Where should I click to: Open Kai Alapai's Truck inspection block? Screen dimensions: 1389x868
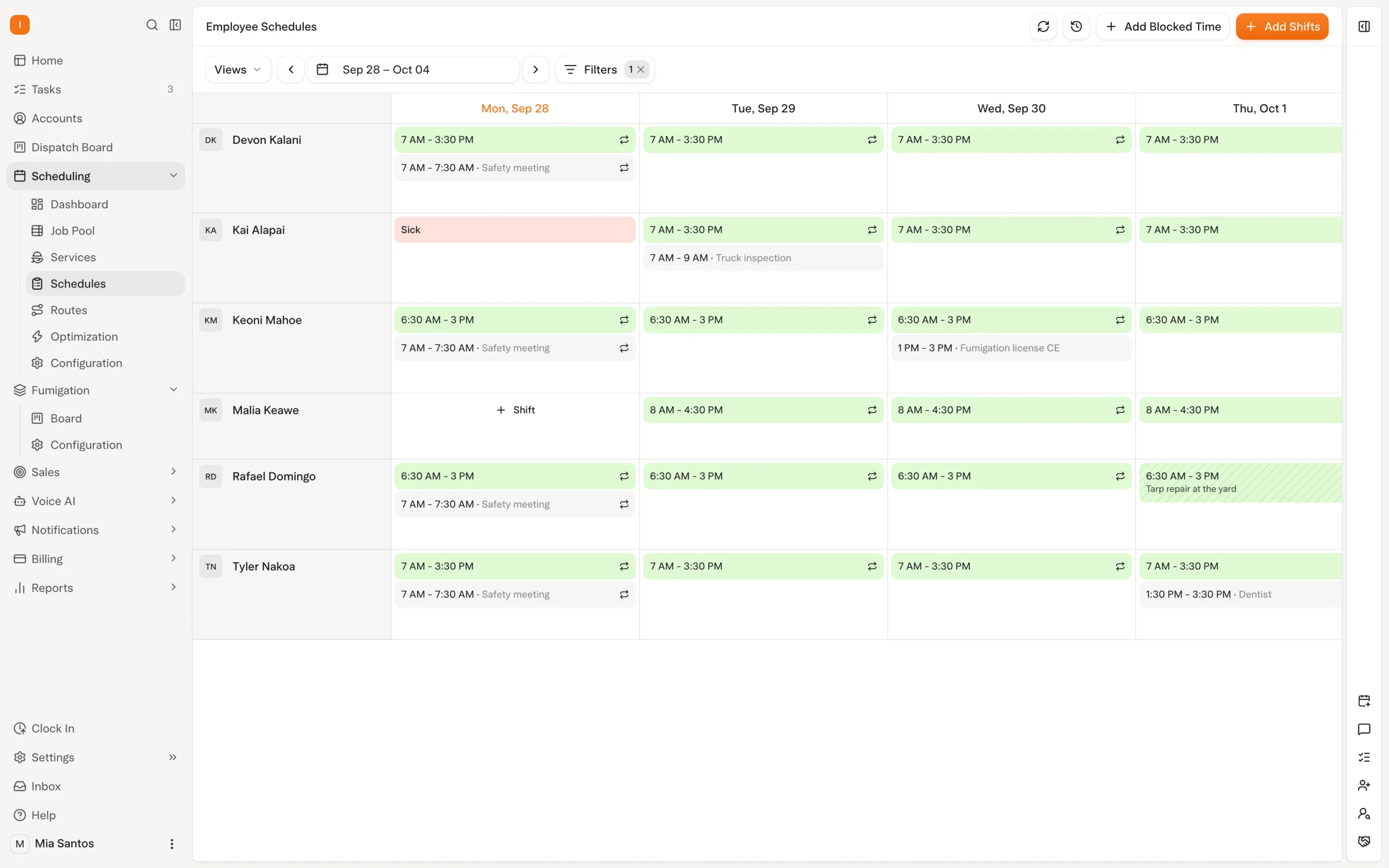coord(763,258)
